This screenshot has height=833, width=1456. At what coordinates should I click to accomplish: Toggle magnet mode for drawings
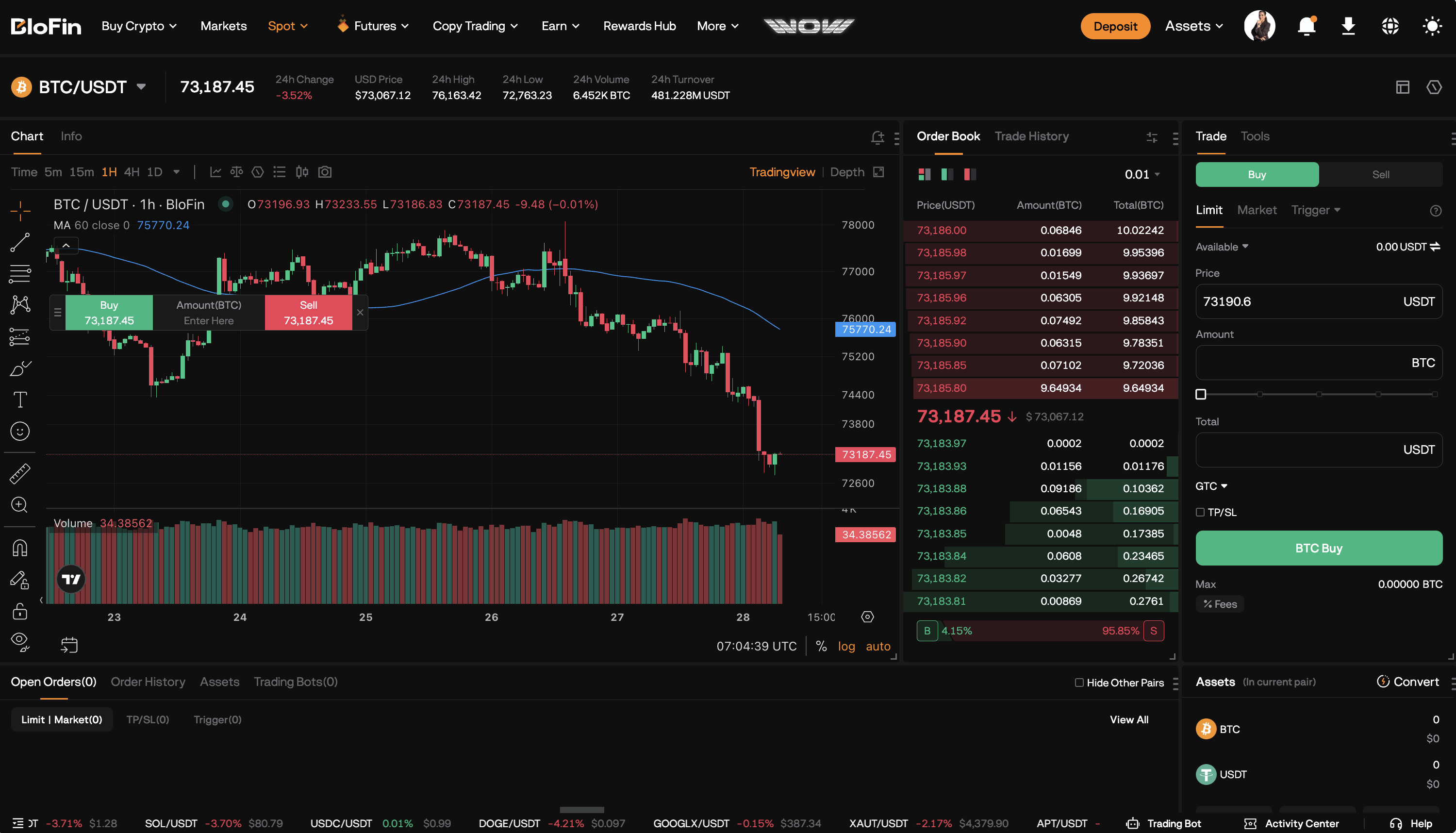pyautogui.click(x=20, y=548)
